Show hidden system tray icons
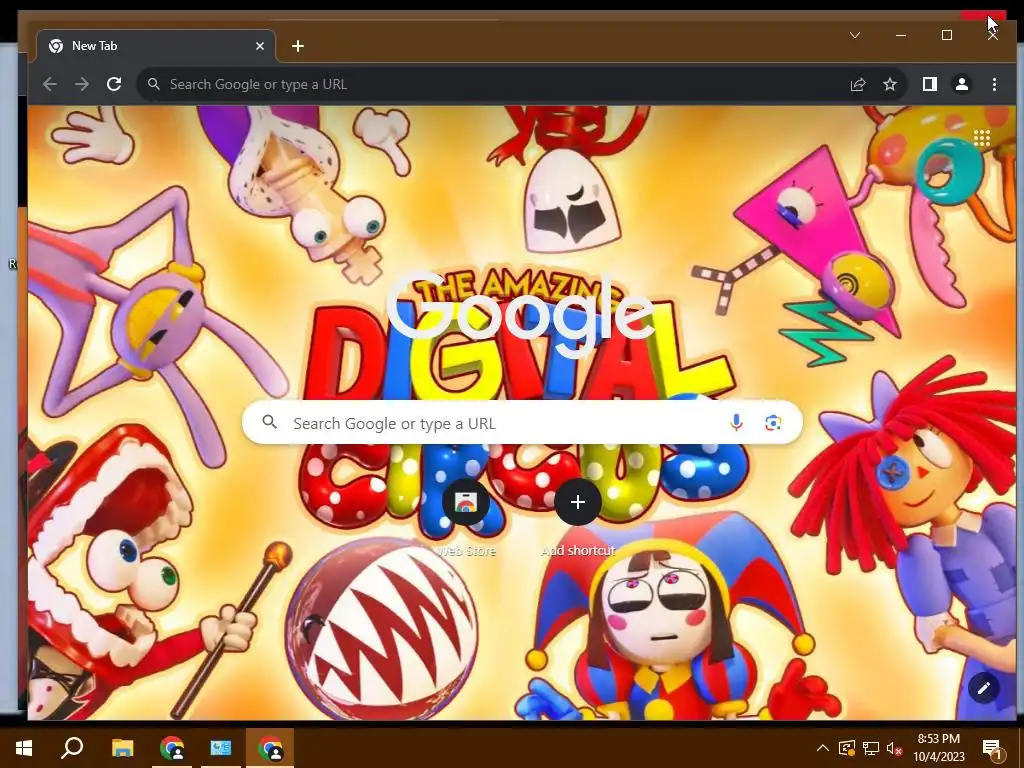The width and height of the screenshot is (1024, 768). pyautogui.click(x=823, y=748)
